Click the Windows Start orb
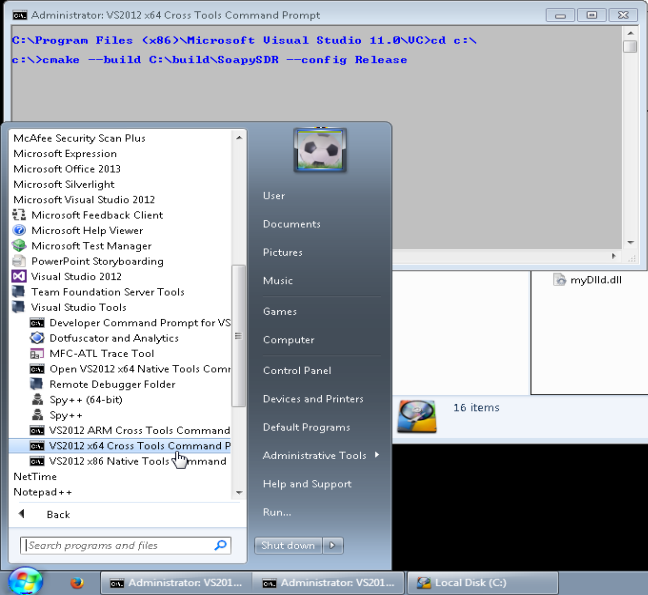 pyautogui.click(x=25, y=581)
